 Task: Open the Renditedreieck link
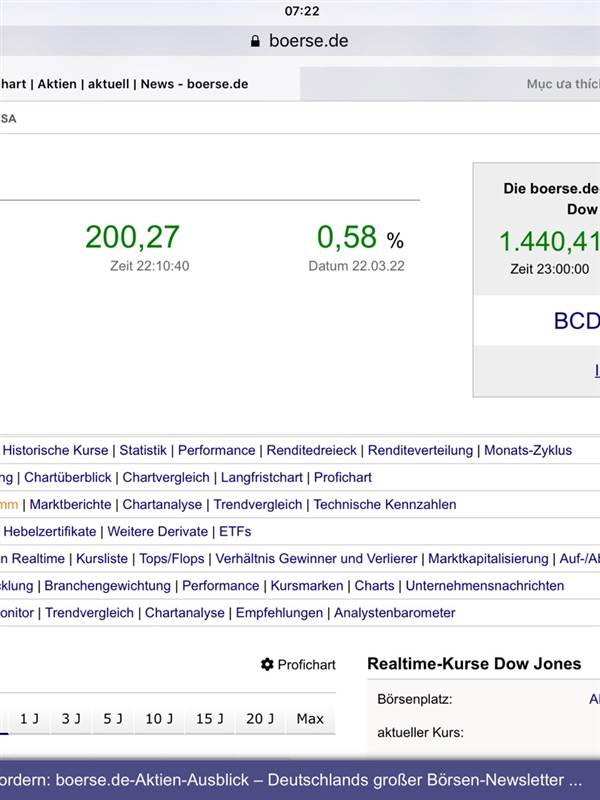(x=311, y=451)
